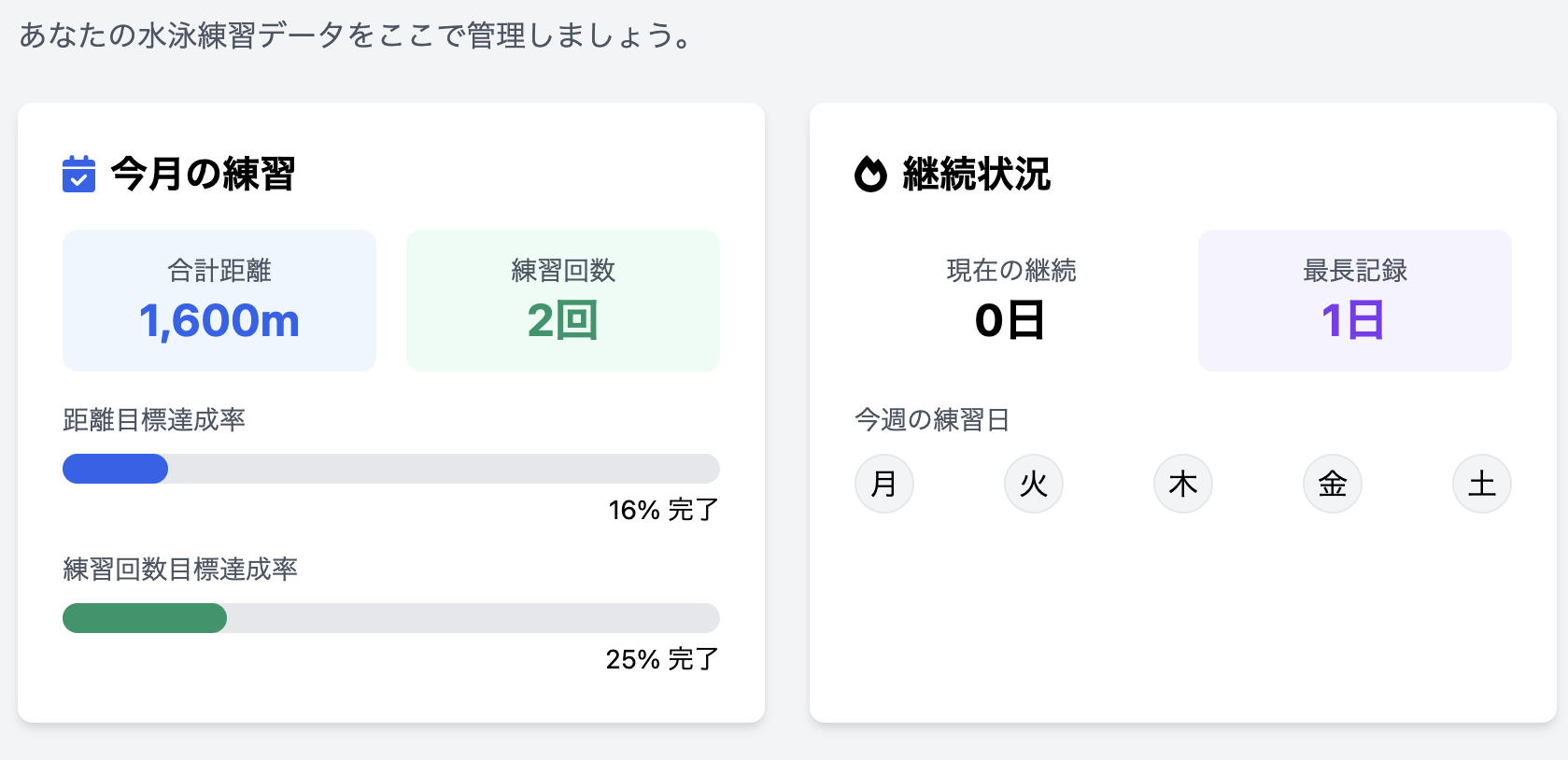The image size is (1568, 760).
Task: Open details from the 現在の継続 stat
Action: [1010, 300]
